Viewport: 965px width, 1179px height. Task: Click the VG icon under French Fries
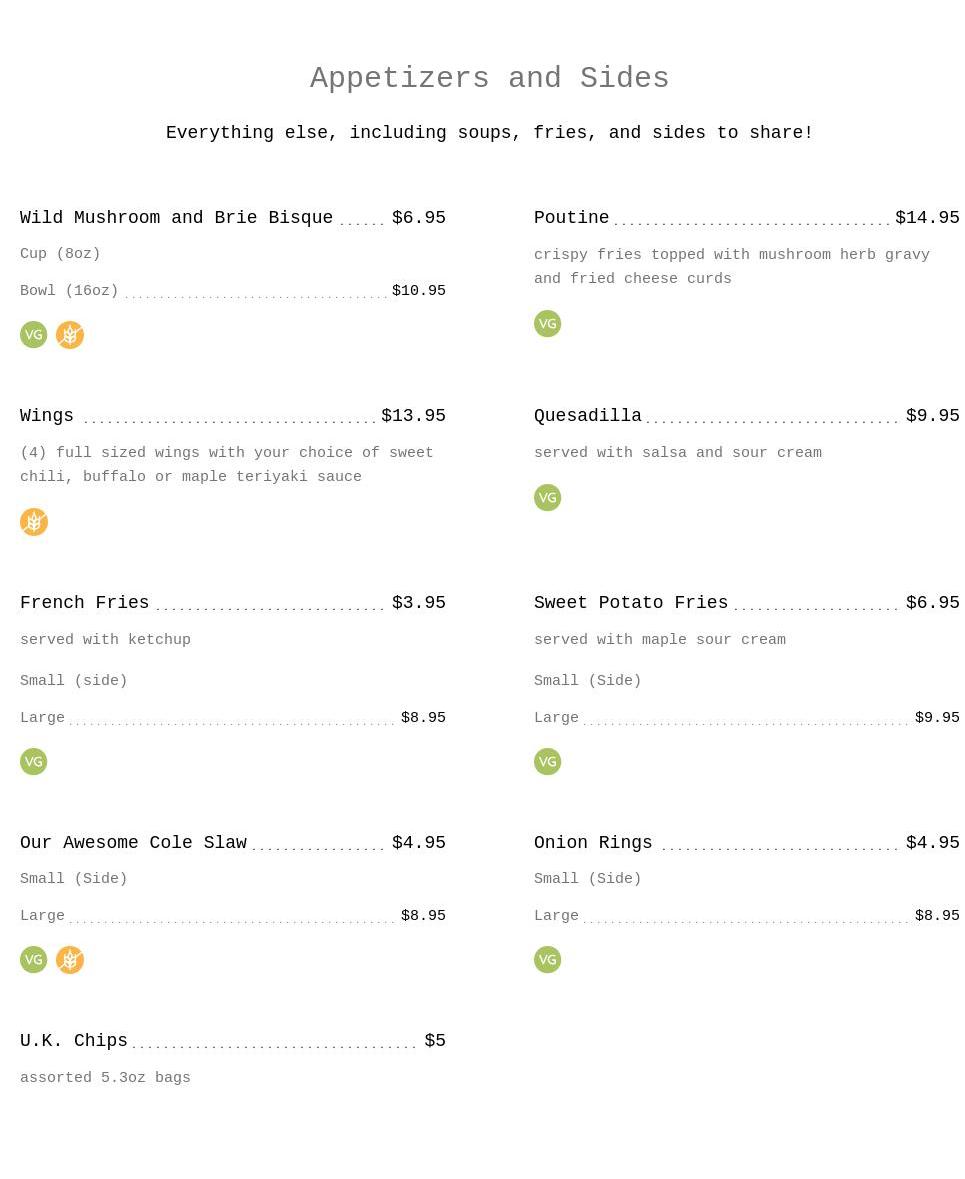coord(33,761)
